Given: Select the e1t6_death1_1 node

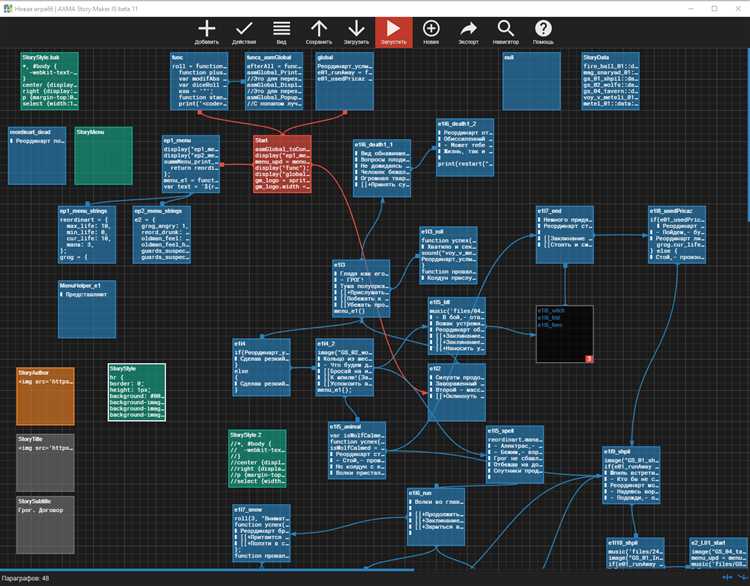Looking at the screenshot, I should pyautogui.click(x=382, y=168).
